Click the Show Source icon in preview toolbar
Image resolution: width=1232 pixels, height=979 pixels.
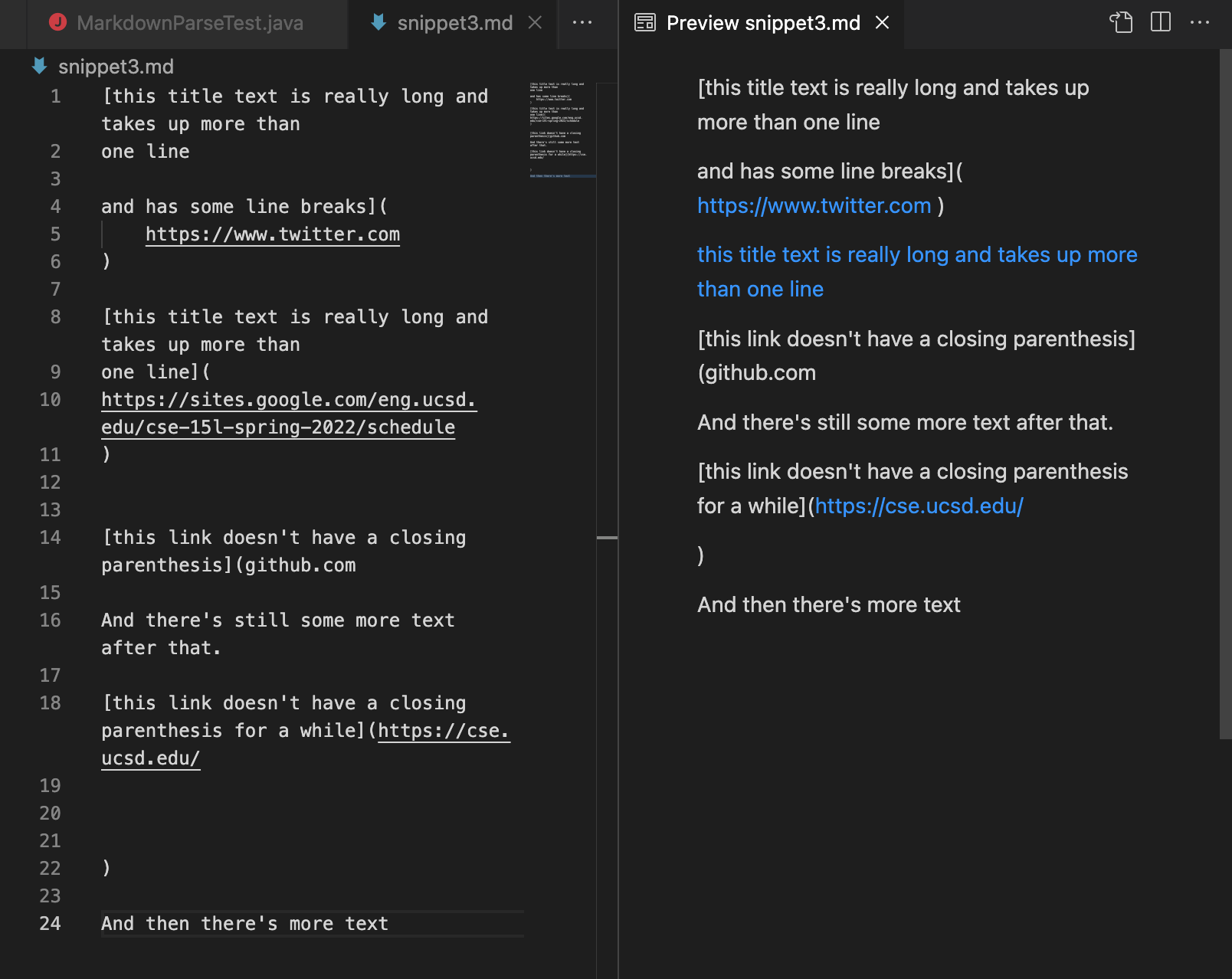(x=1121, y=22)
